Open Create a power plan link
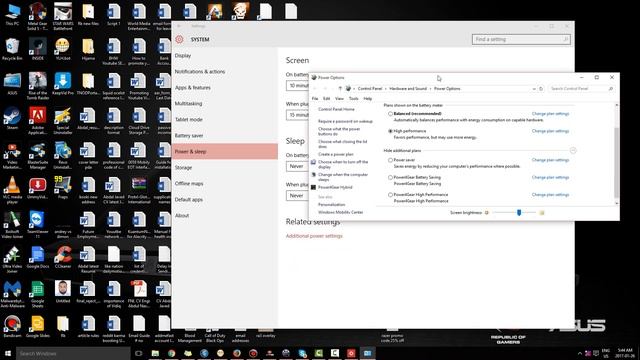This screenshot has height=360, width=640. [x=336, y=154]
